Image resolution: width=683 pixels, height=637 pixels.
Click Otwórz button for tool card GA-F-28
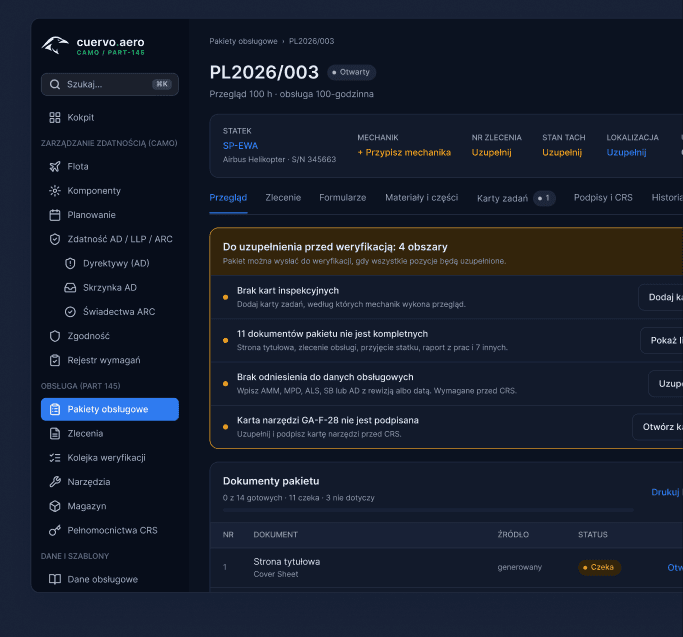658,427
